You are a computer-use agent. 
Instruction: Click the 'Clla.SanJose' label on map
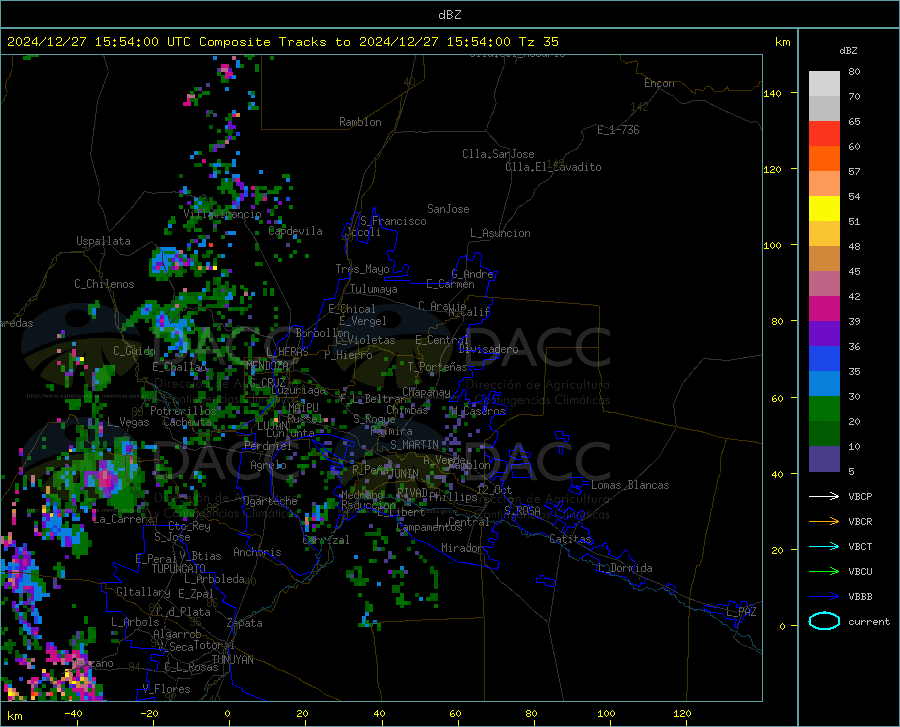coord(498,154)
